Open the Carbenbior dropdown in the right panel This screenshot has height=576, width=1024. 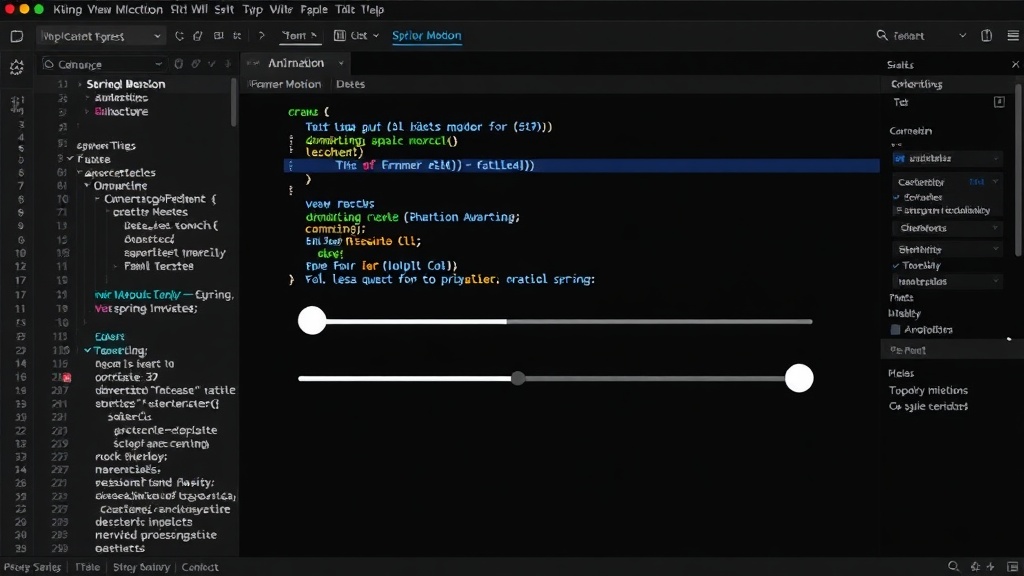coord(947,182)
